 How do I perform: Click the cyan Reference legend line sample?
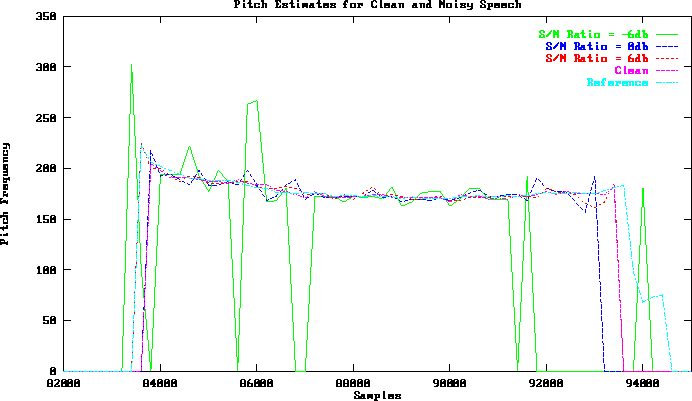(667, 82)
